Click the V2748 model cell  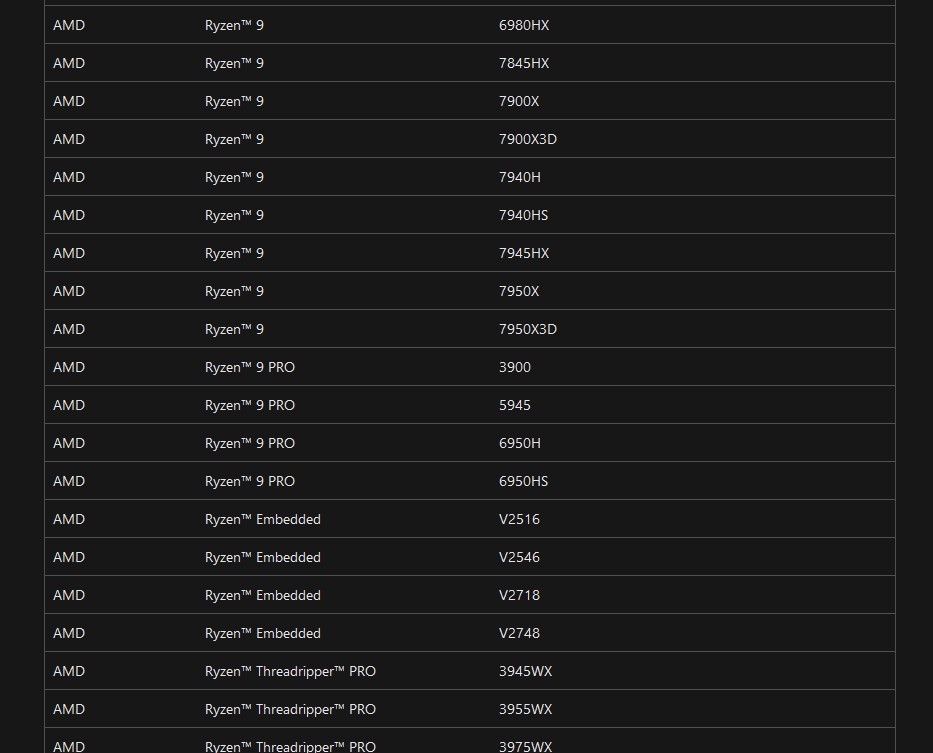point(520,633)
